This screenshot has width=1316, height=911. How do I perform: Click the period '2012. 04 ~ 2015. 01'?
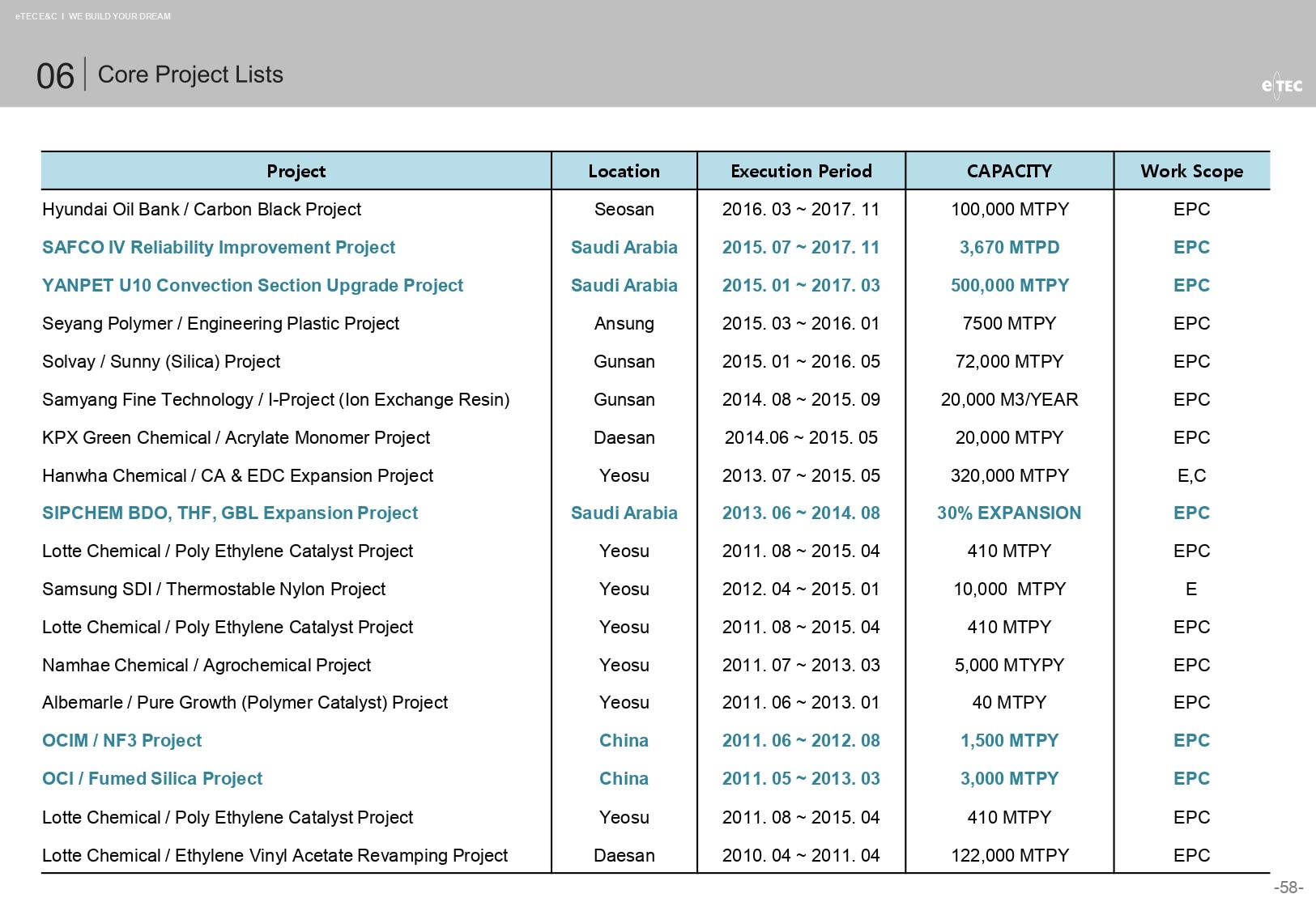click(801, 589)
